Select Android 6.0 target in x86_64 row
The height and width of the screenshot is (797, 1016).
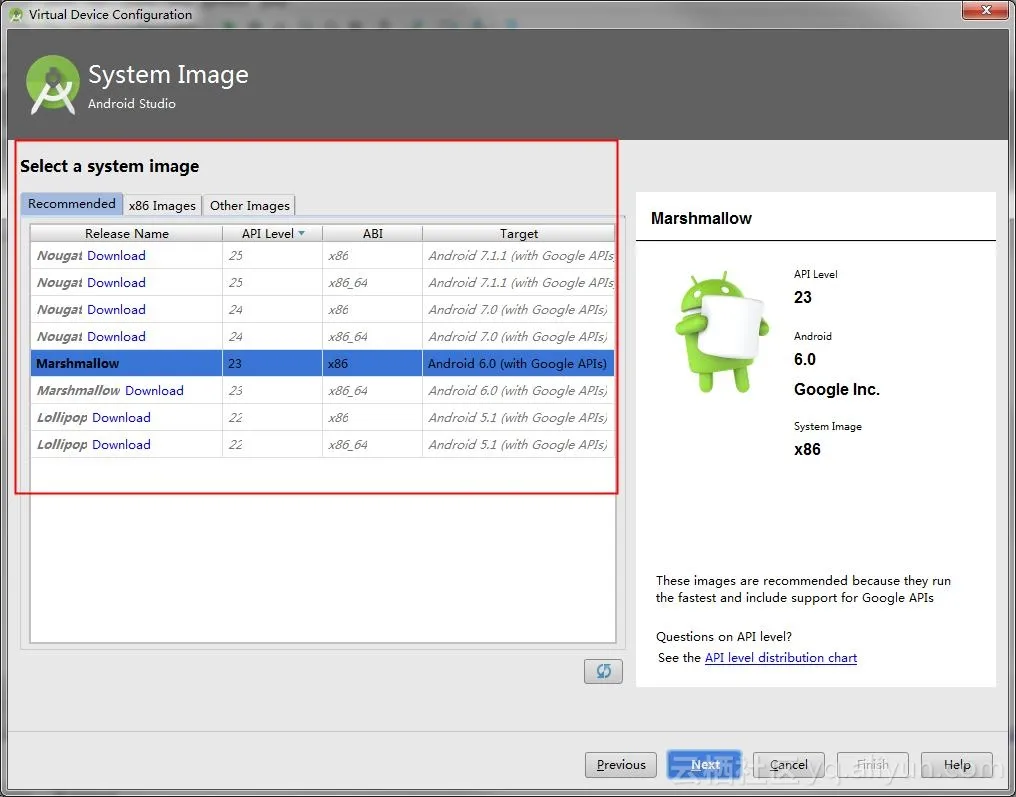pos(518,391)
